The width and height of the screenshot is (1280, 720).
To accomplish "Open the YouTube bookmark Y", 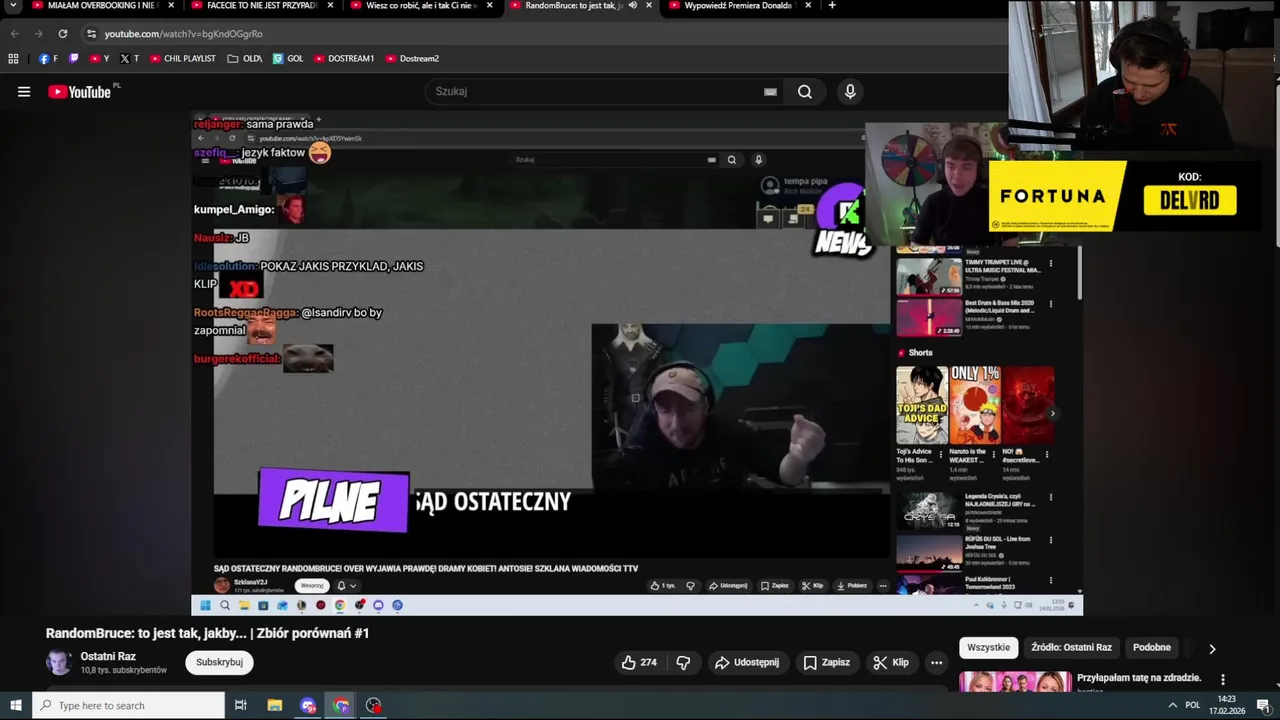I will tap(99, 59).
